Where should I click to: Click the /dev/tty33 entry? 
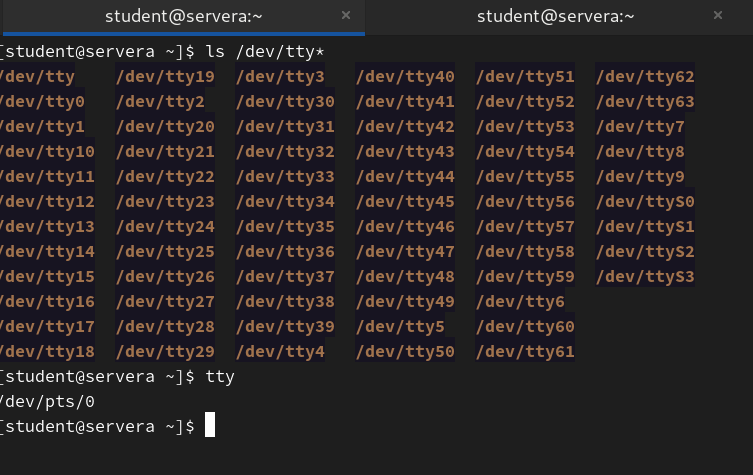point(285,176)
